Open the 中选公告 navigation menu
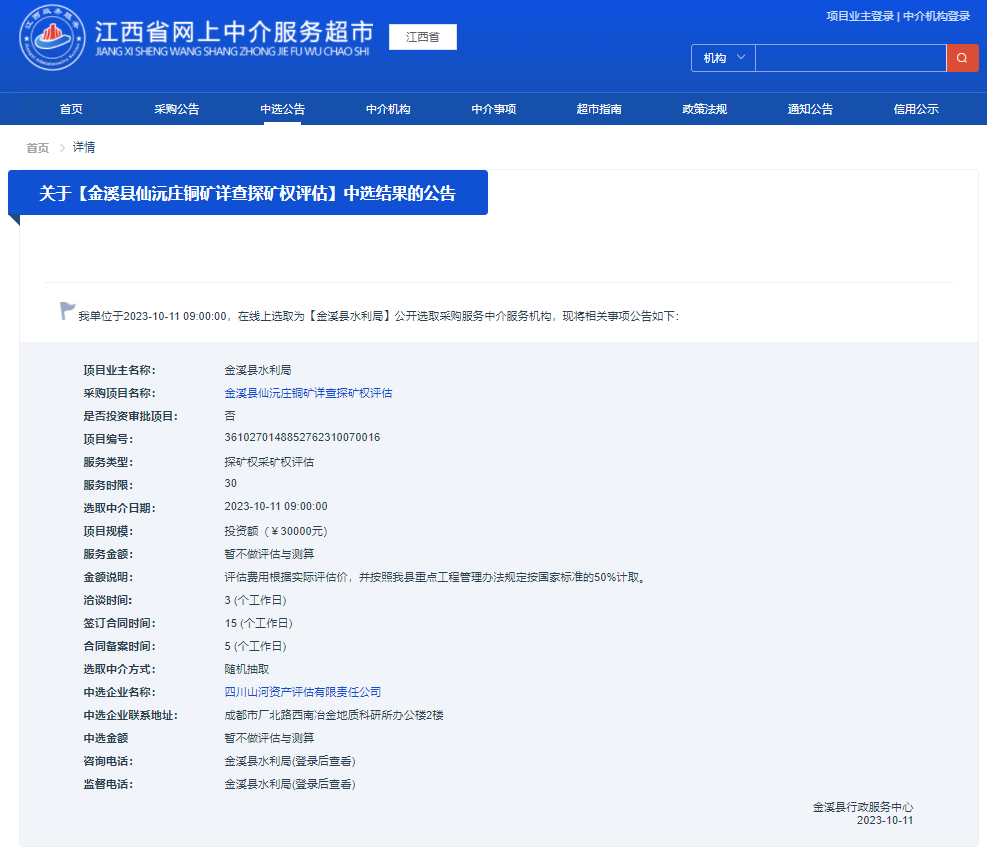 point(282,108)
